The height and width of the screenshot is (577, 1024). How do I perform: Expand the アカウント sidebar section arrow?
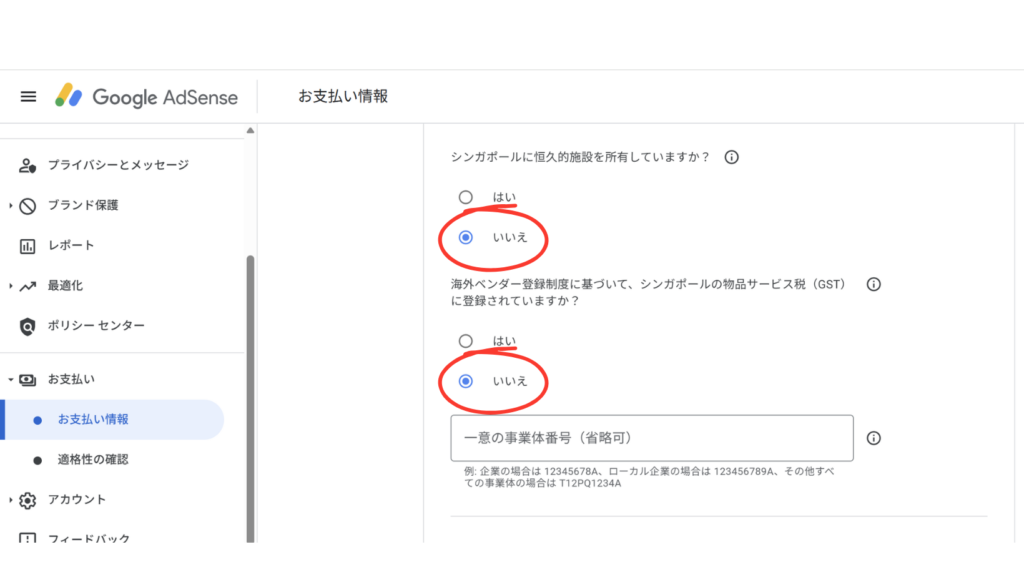[x=10, y=500]
